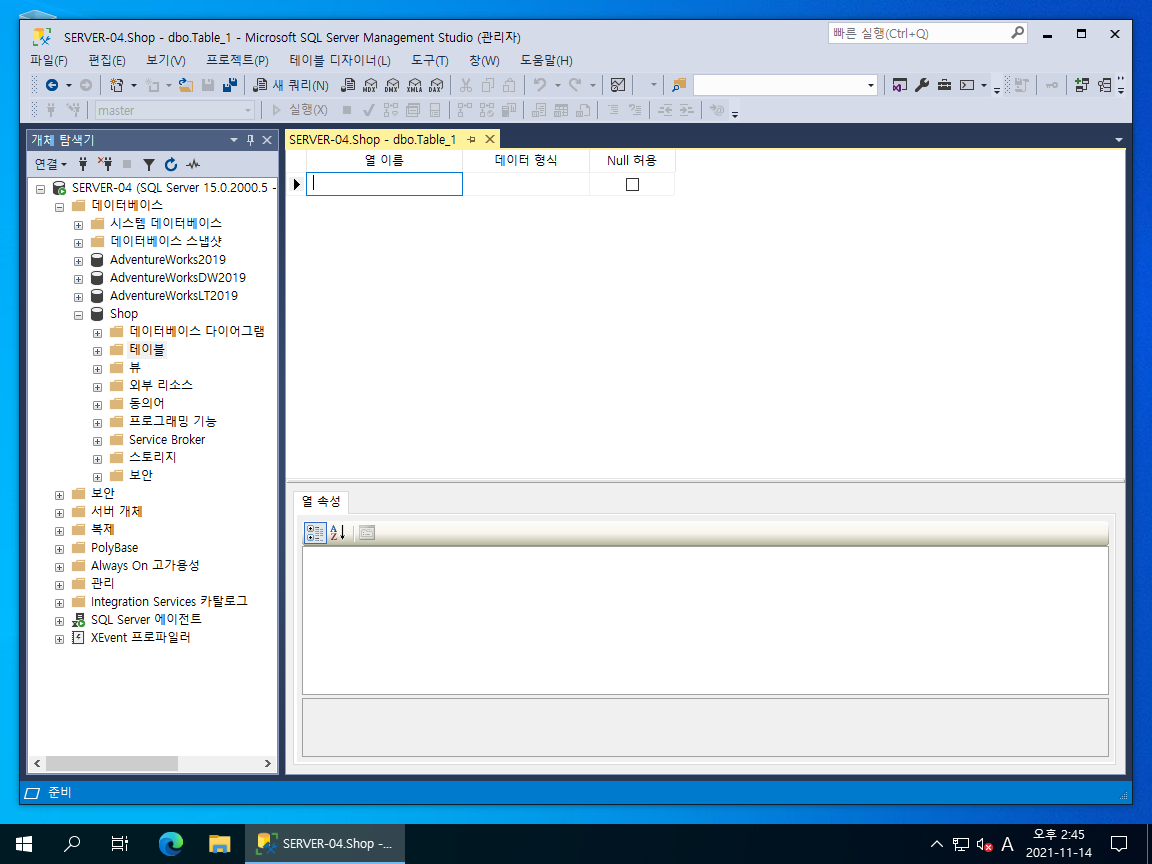Image resolution: width=1152 pixels, height=864 pixels.
Task: Click the navigate backward arrow icon
Action: (52, 85)
